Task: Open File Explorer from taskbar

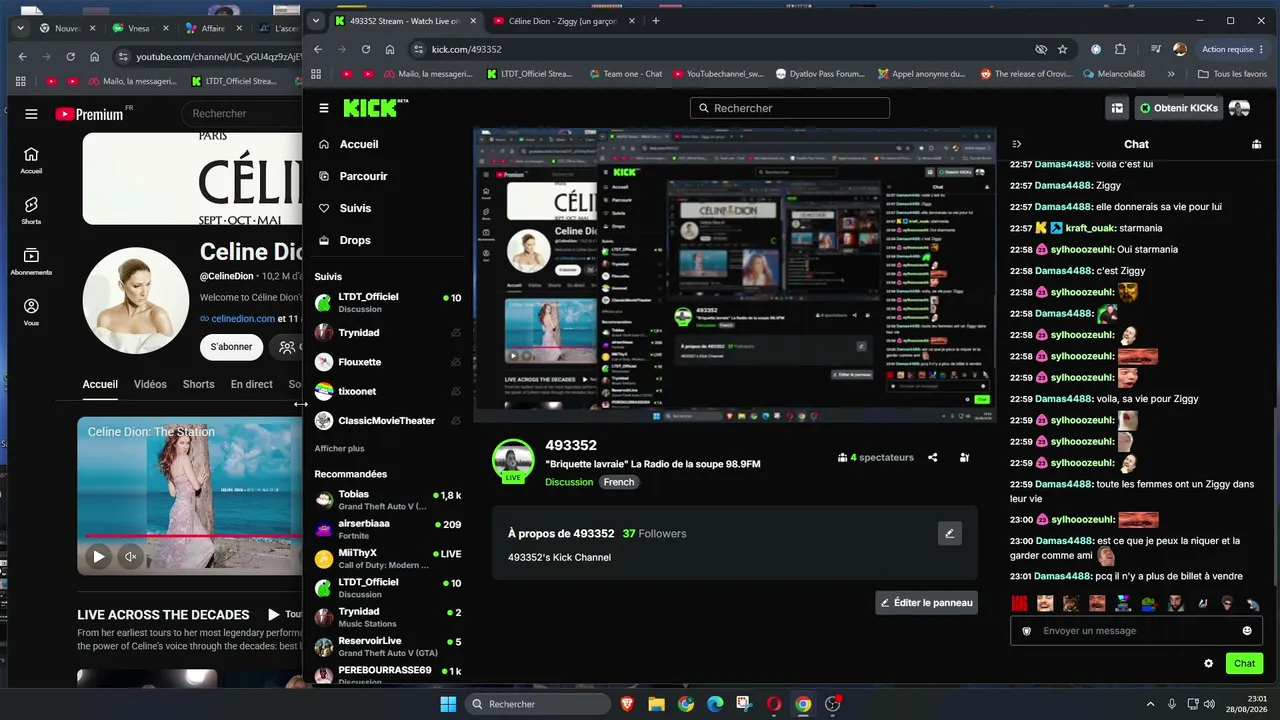Action: (x=656, y=704)
